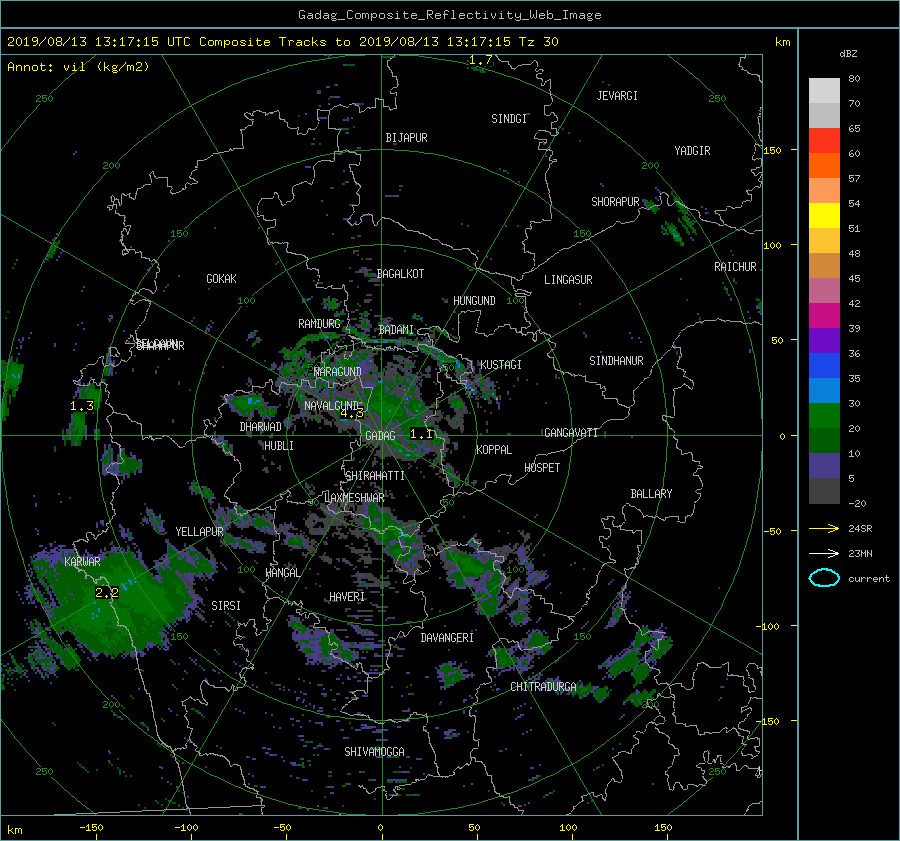The width and height of the screenshot is (900, 841).
Task: Click the LINGASUR city label
Action: point(568,280)
